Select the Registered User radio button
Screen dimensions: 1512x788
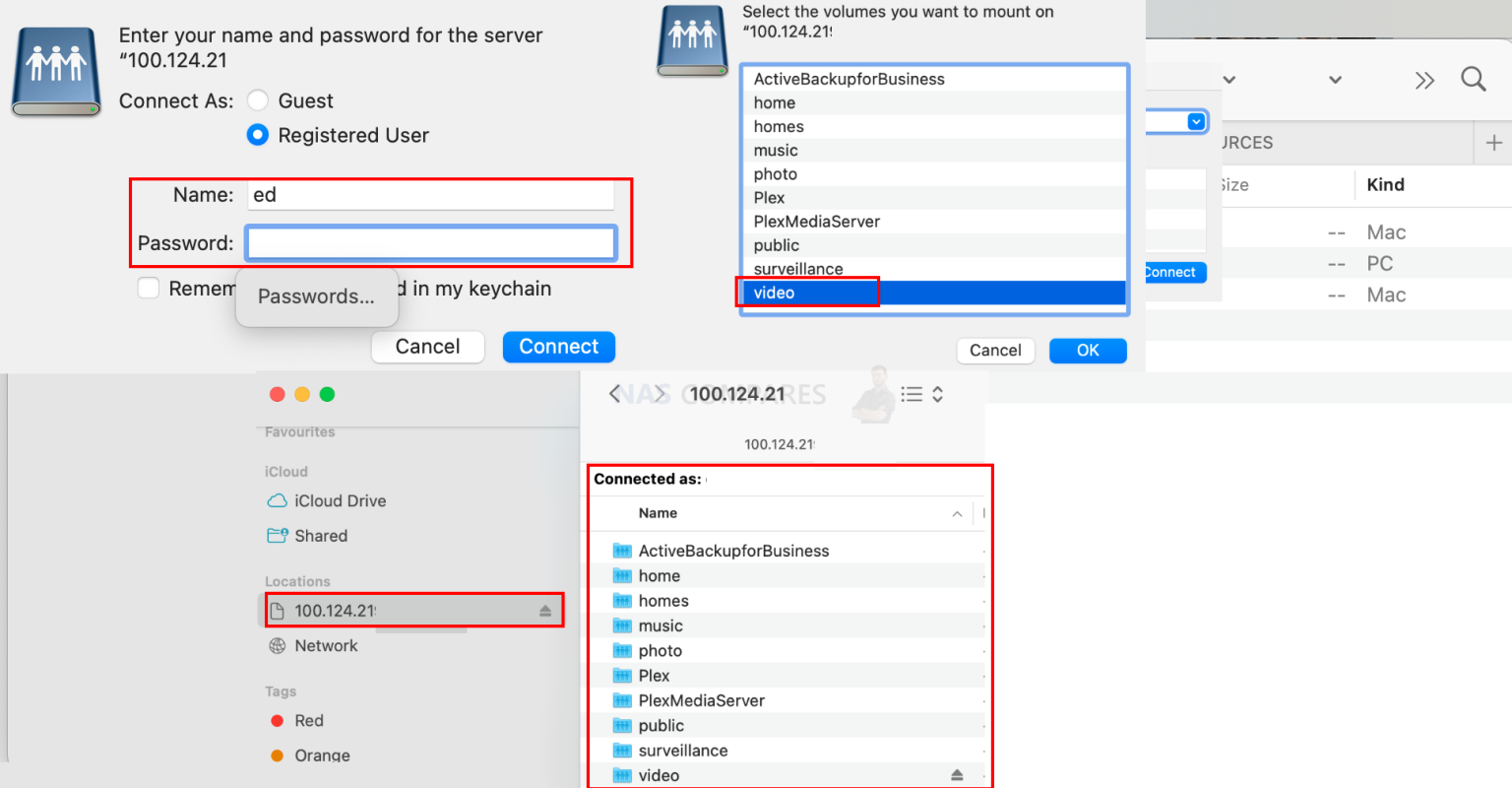tap(256, 135)
